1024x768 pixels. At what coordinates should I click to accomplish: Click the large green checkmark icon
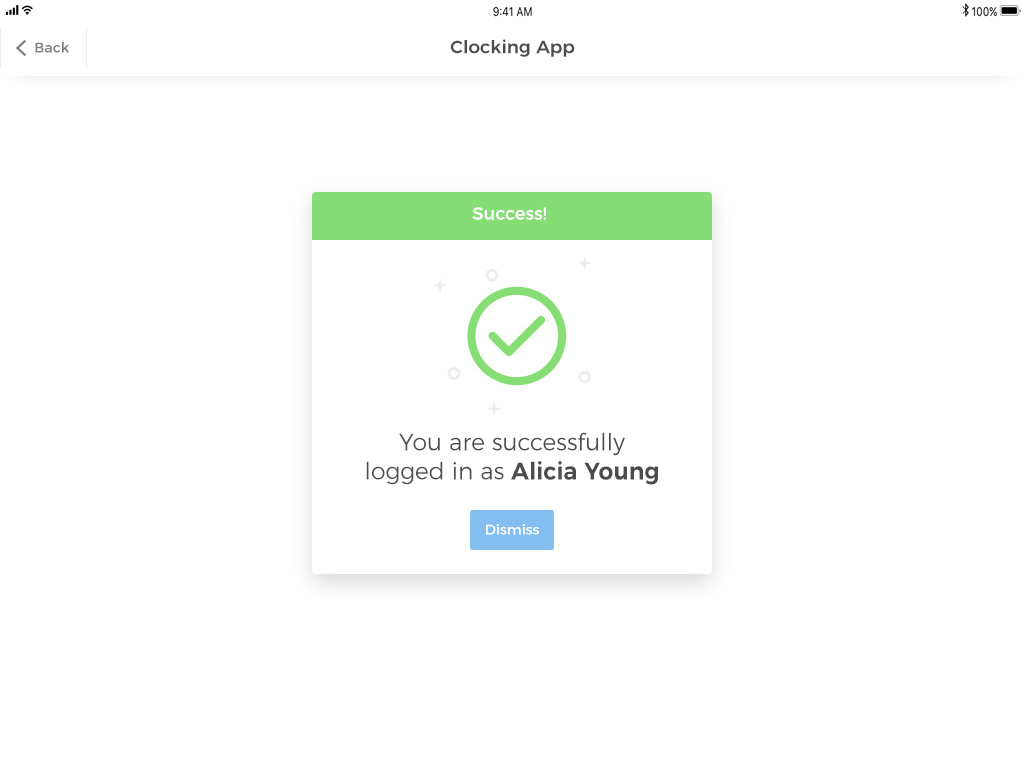[x=516, y=336]
